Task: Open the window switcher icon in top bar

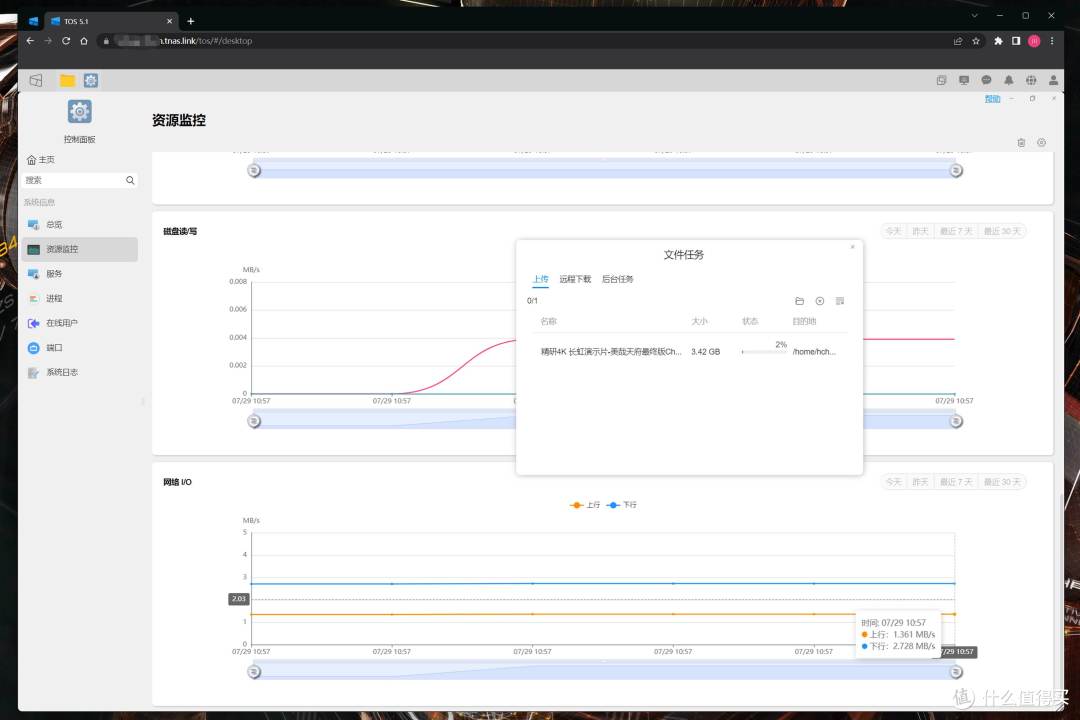Action: (942, 81)
